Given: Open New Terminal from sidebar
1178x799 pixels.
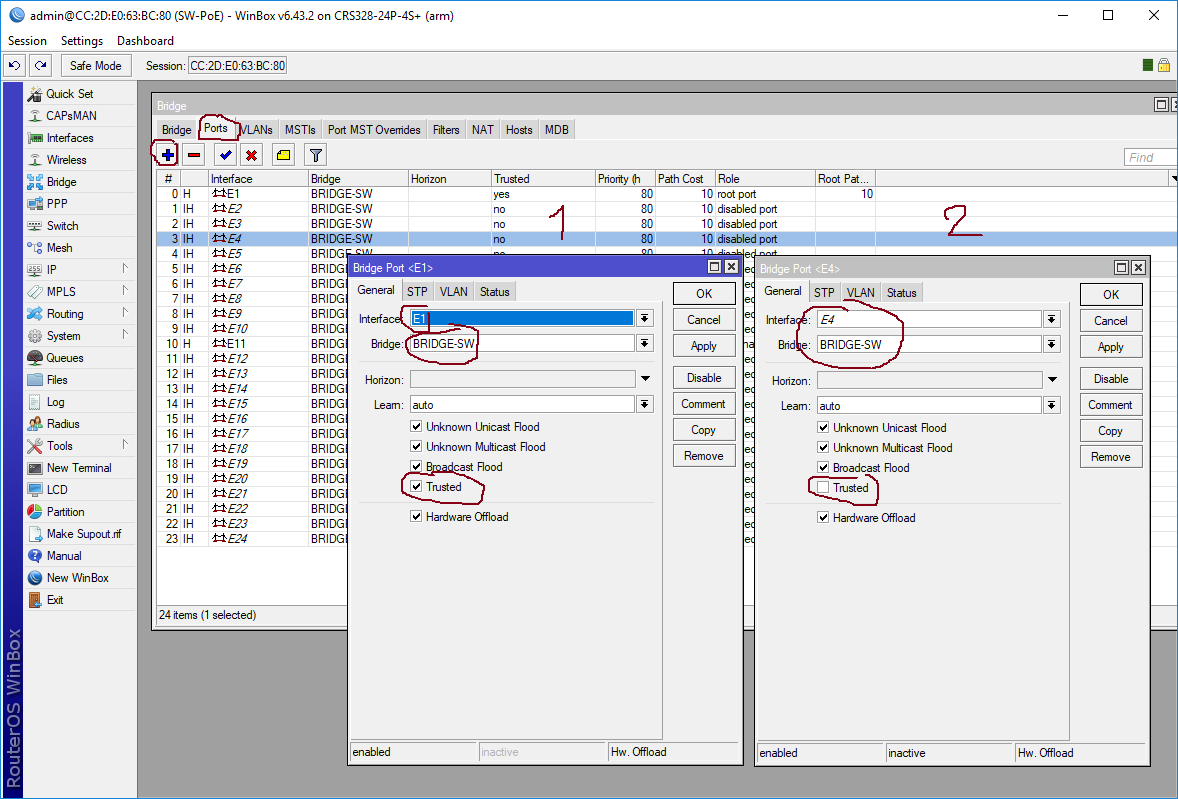Looking at the screenshot, I should coord(79,468).
